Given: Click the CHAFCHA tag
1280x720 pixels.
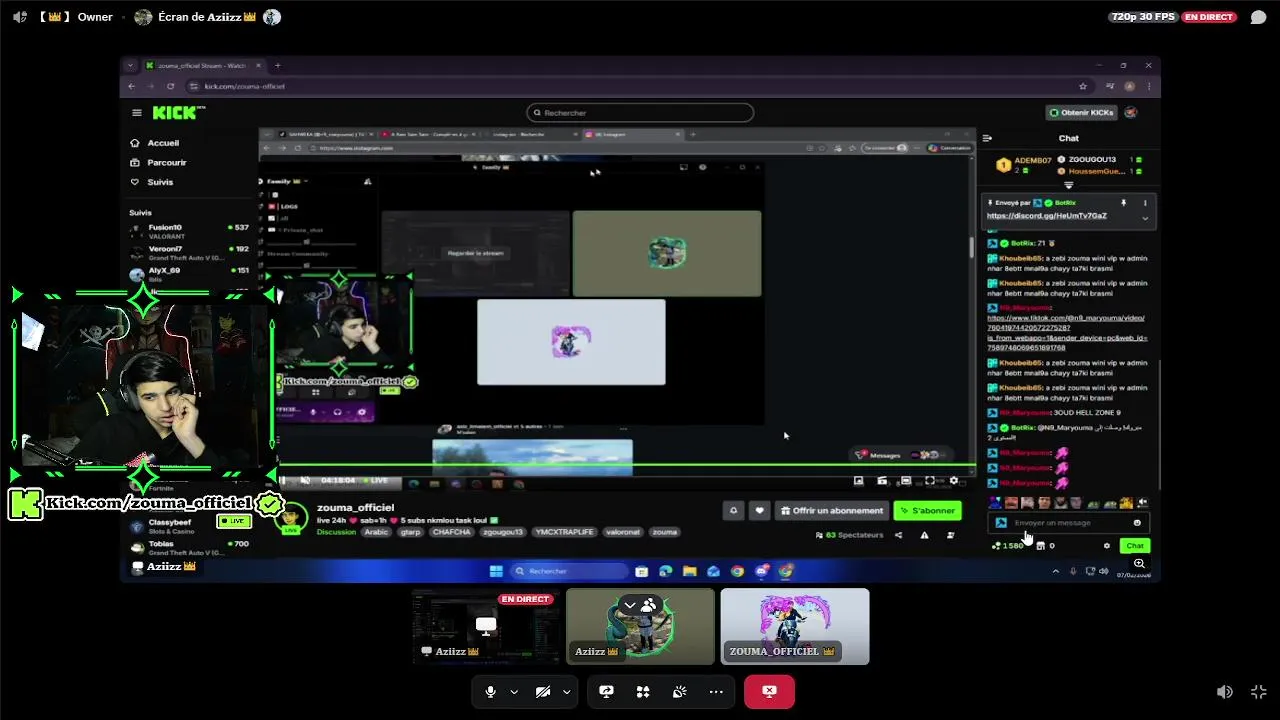Looking at the screenshot, I should (451, 532).
